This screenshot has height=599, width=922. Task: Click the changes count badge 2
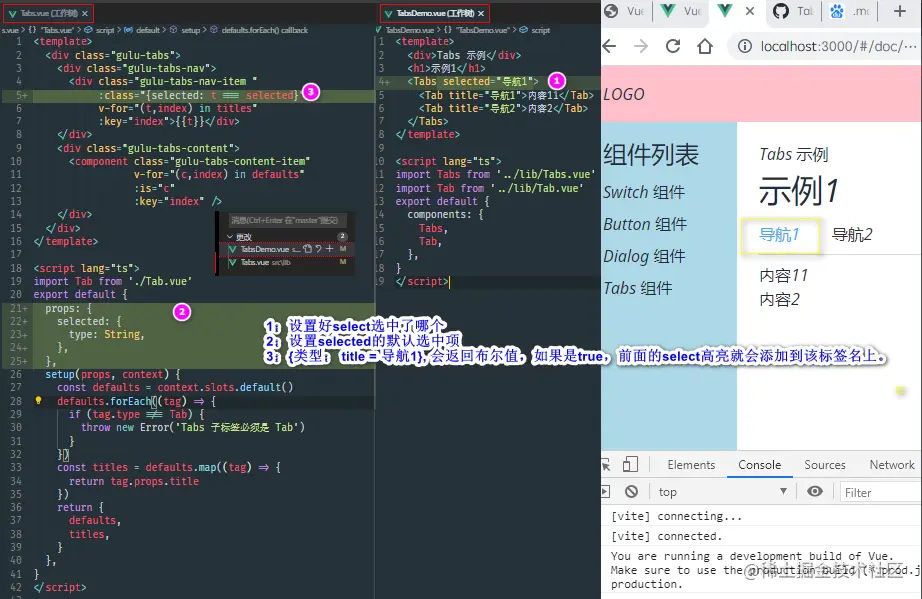point(342,236)
